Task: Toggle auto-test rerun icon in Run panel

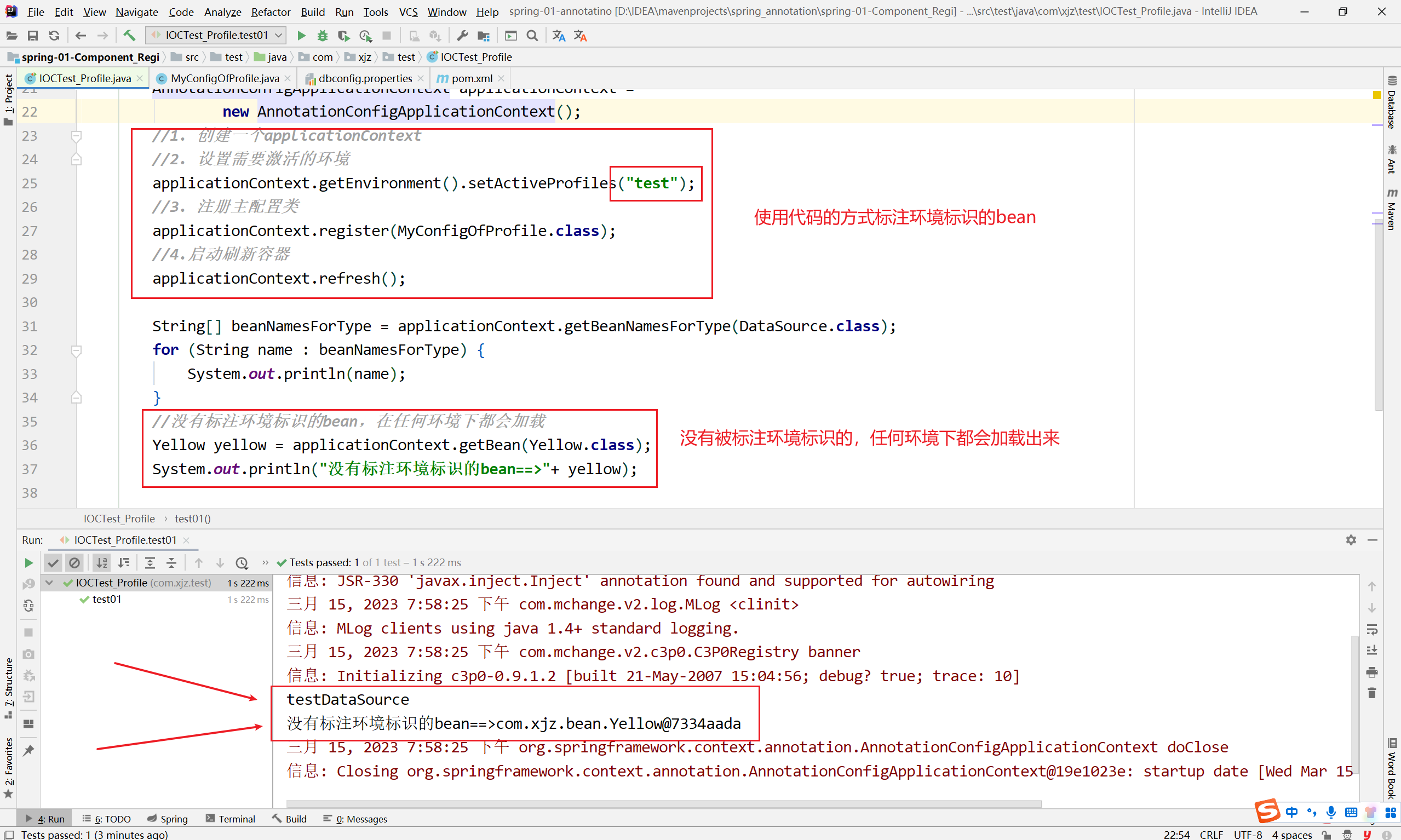Action: 28,606
